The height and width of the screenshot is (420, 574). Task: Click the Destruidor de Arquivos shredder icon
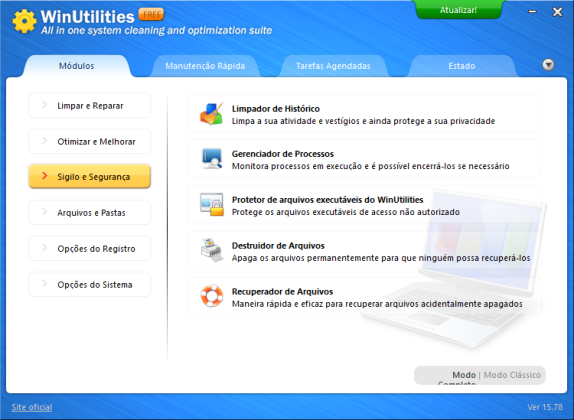(212, 250)
